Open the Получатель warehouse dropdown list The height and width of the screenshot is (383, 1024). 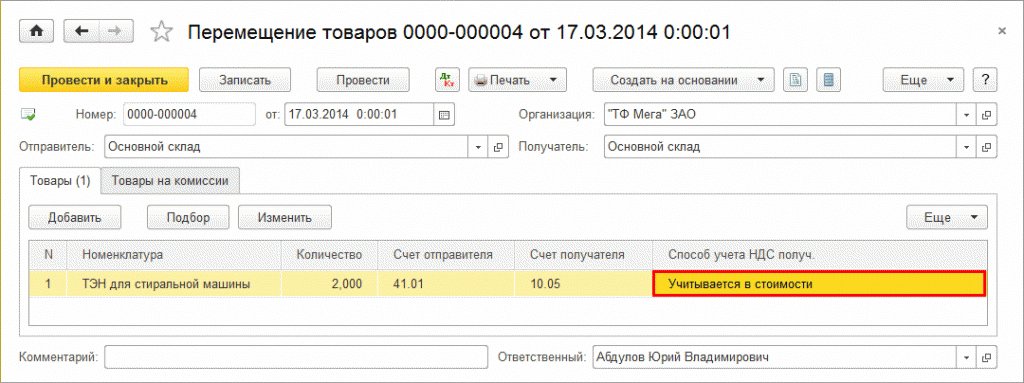coord(967,147)
